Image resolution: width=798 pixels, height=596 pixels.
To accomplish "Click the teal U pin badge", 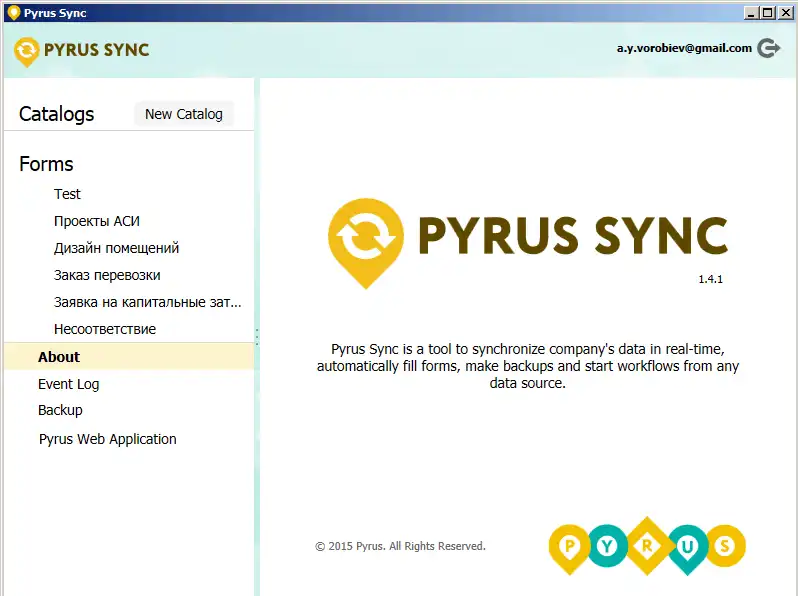I will (687, 549).
